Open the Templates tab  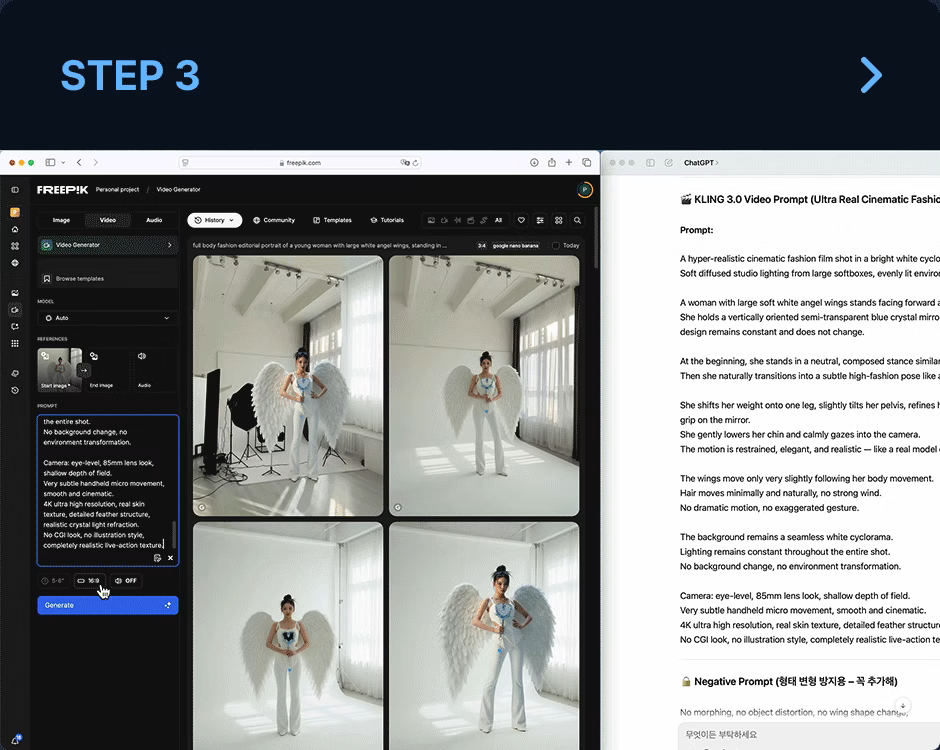[332, 220]
